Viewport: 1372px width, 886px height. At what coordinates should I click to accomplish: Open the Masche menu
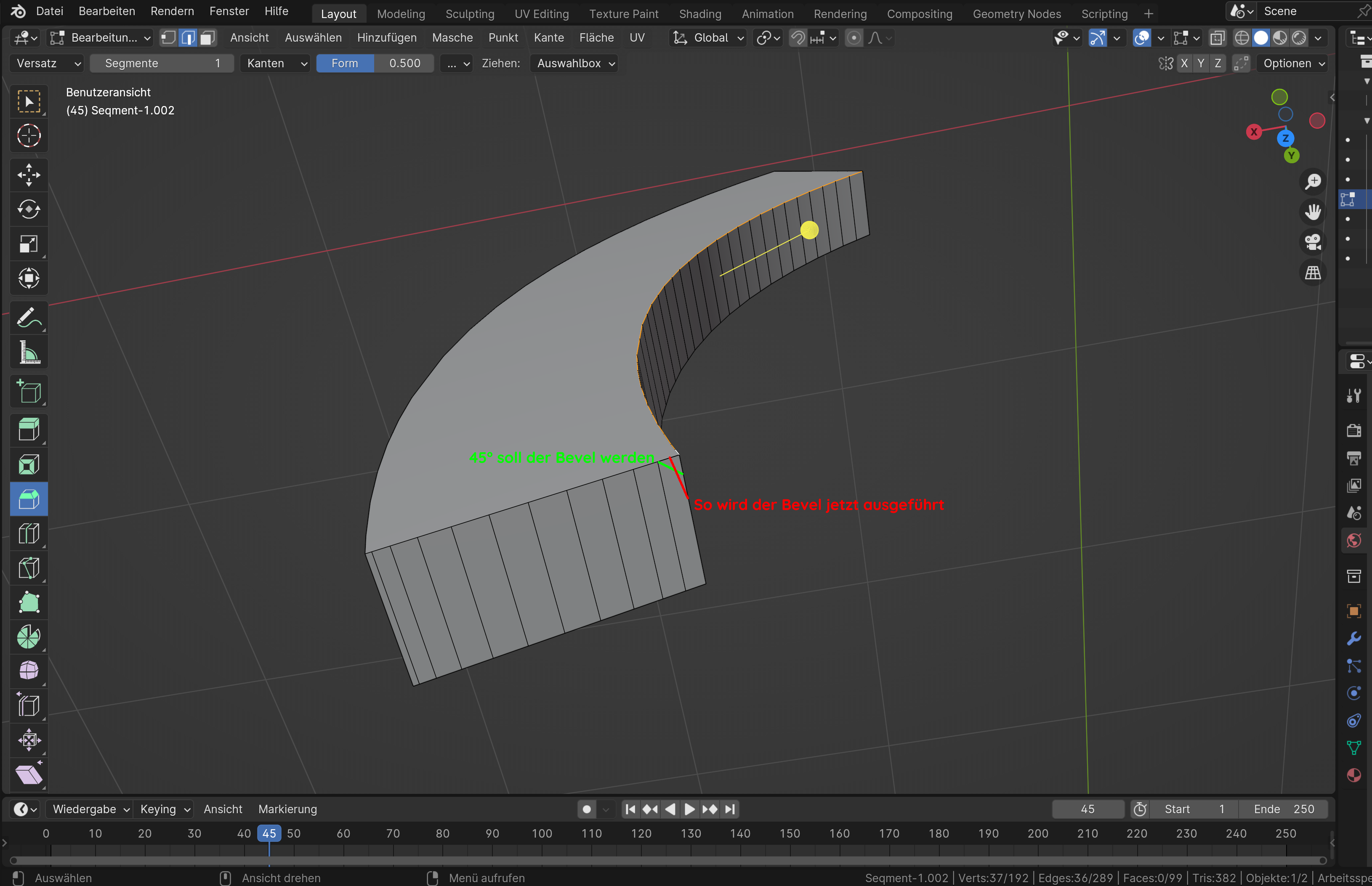tap(452, 38)
